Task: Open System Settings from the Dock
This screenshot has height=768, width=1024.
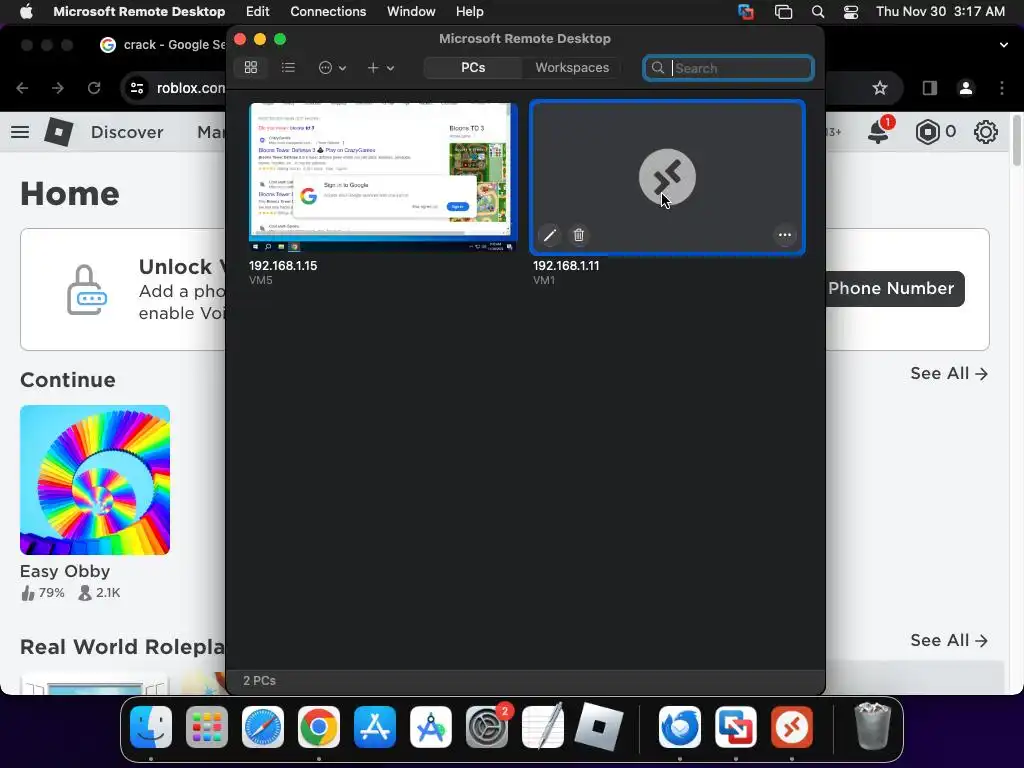Action: [487, 727]
